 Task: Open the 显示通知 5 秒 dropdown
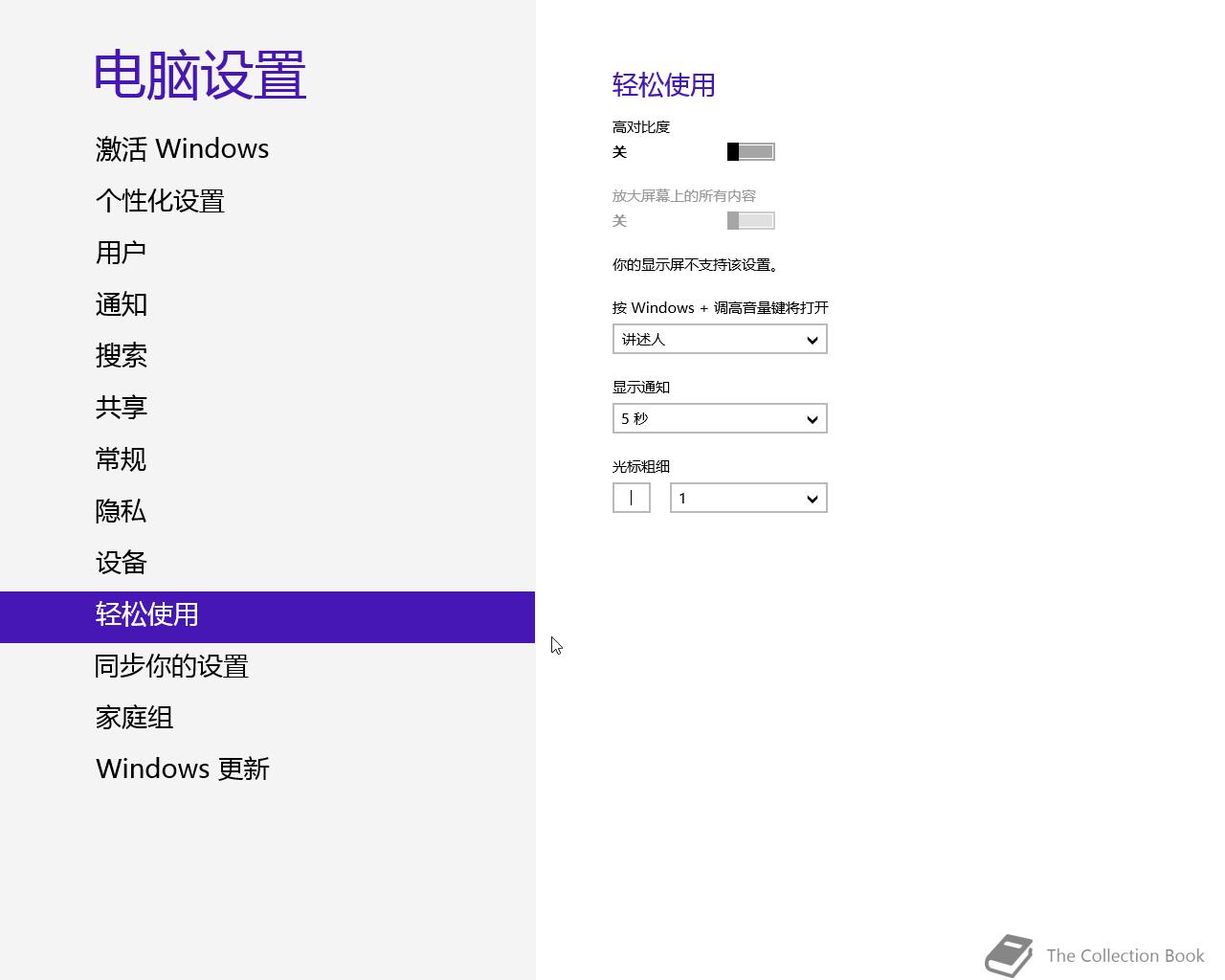click(x=720, y=418)
